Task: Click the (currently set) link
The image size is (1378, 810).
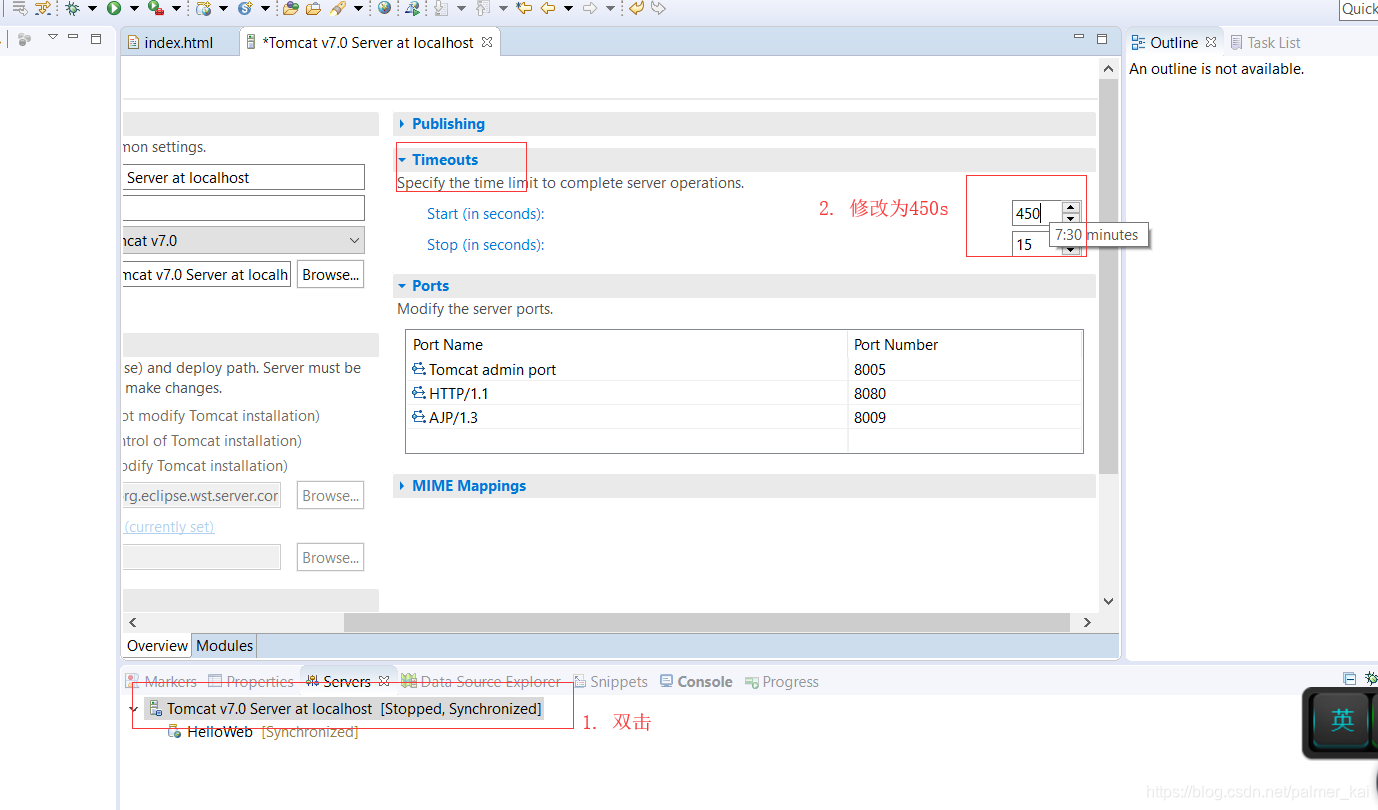Action: pos(169,527)
